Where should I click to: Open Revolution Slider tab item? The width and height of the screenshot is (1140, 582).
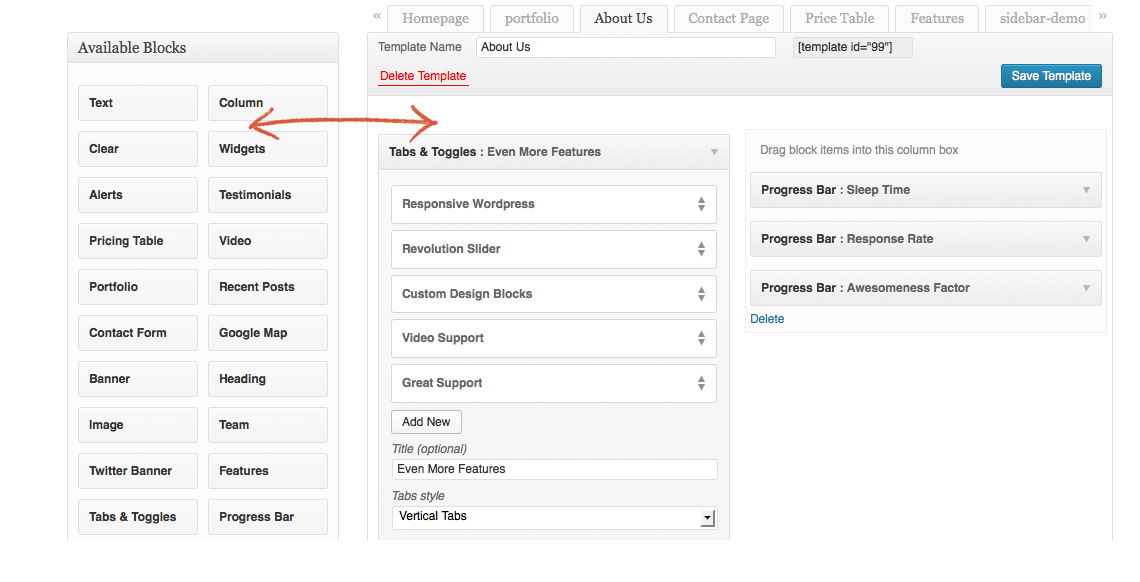pos(553,249)
